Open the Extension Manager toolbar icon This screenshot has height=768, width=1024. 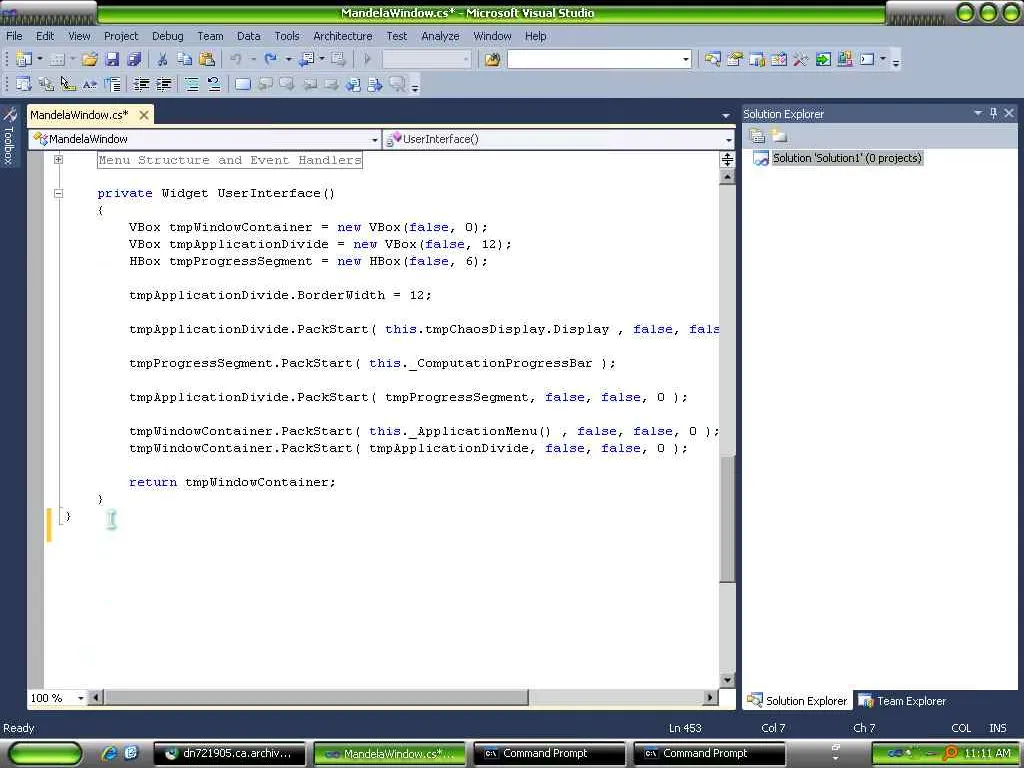tap(844, 59)
